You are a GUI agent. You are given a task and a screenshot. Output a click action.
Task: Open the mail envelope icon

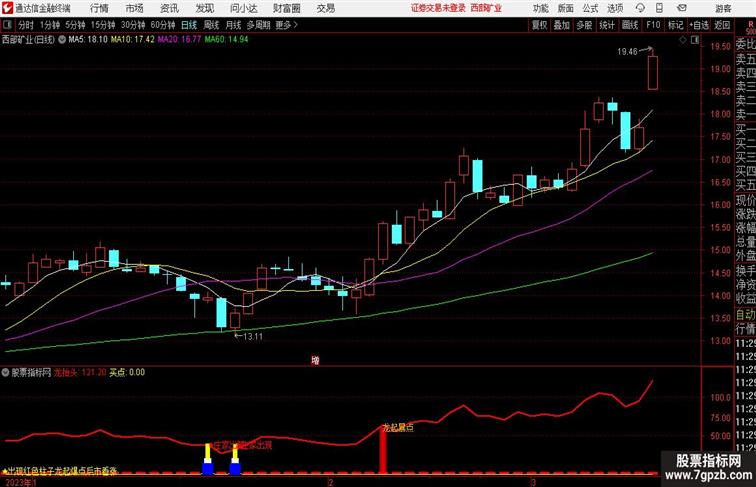[682, 8]
